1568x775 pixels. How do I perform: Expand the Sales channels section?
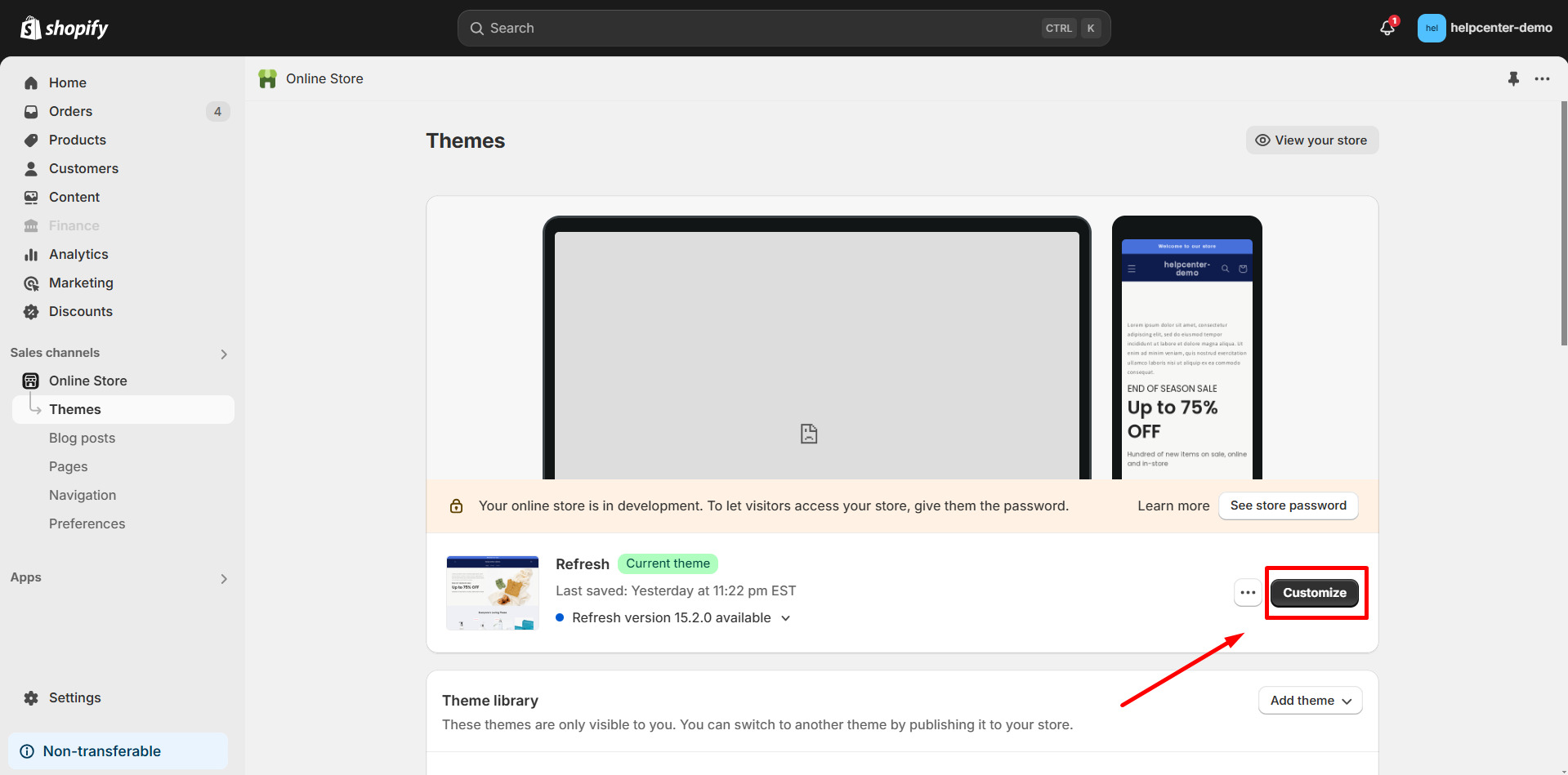[224, 353]
